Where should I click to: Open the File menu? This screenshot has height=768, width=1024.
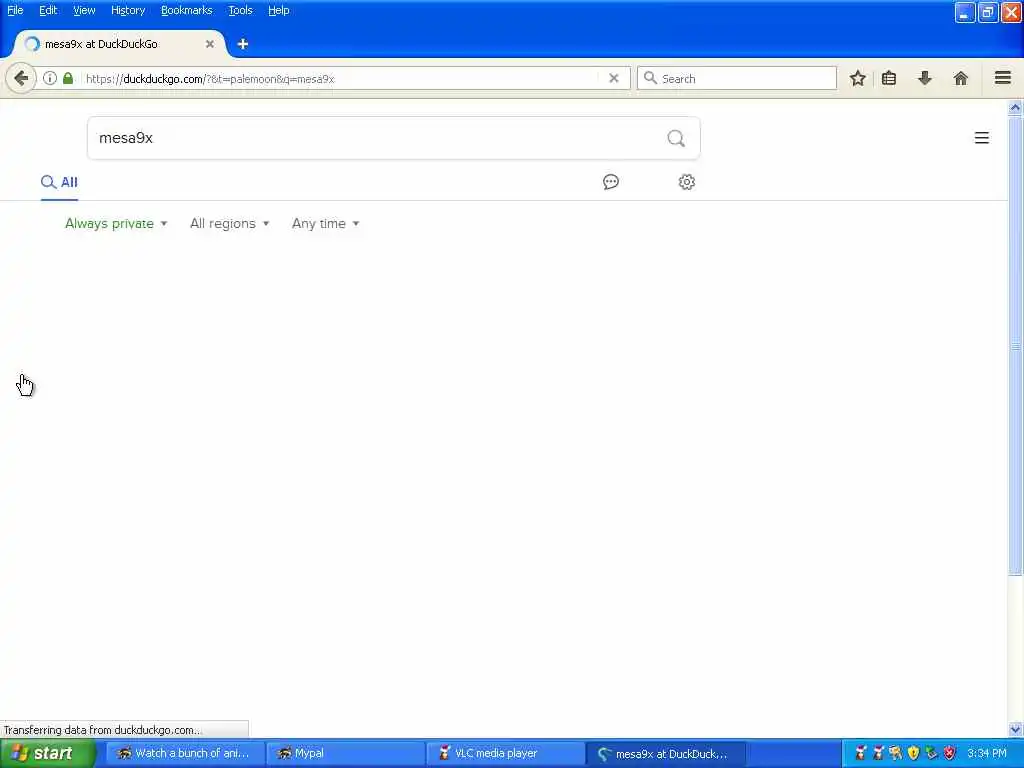tap(15, 10)
